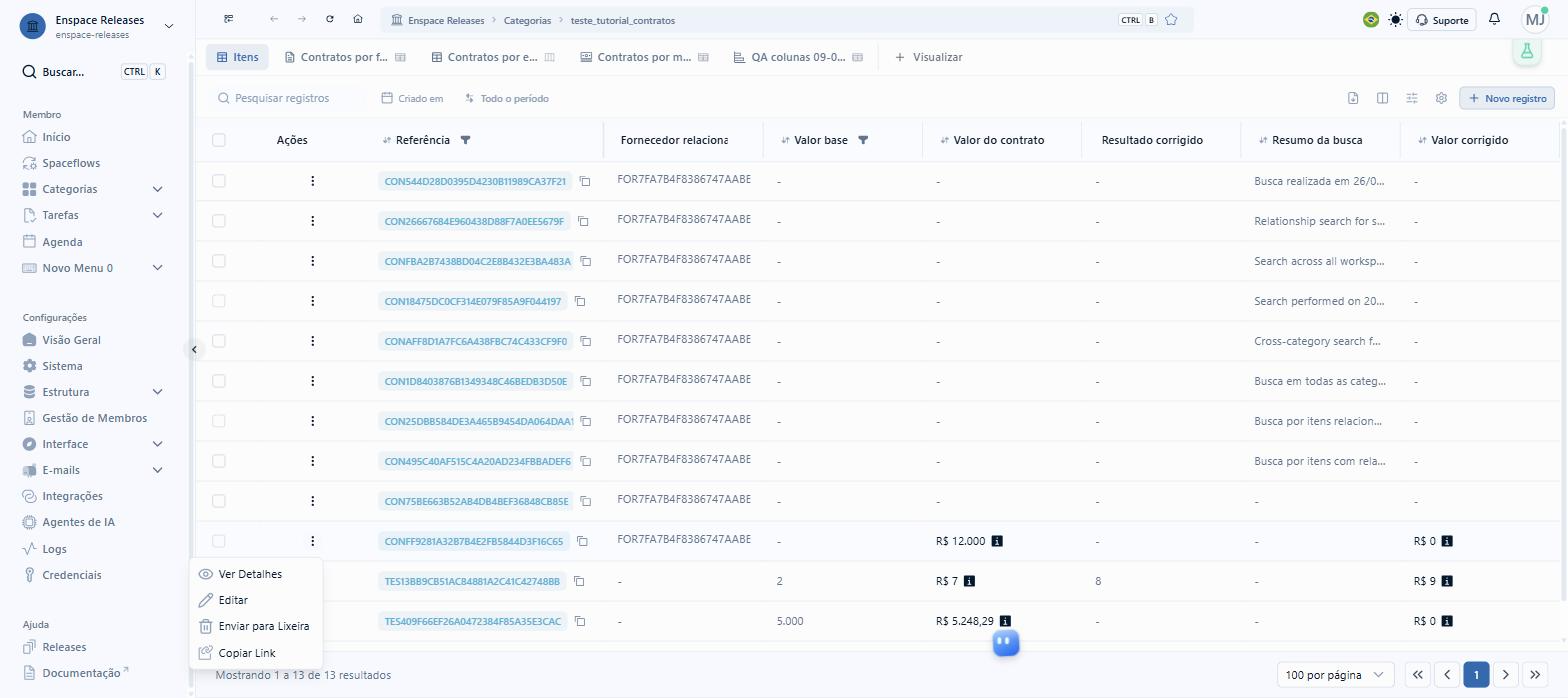Go forward with the right arrow icon
Viewport: 1568px width, 698px height.
[302, 19]
